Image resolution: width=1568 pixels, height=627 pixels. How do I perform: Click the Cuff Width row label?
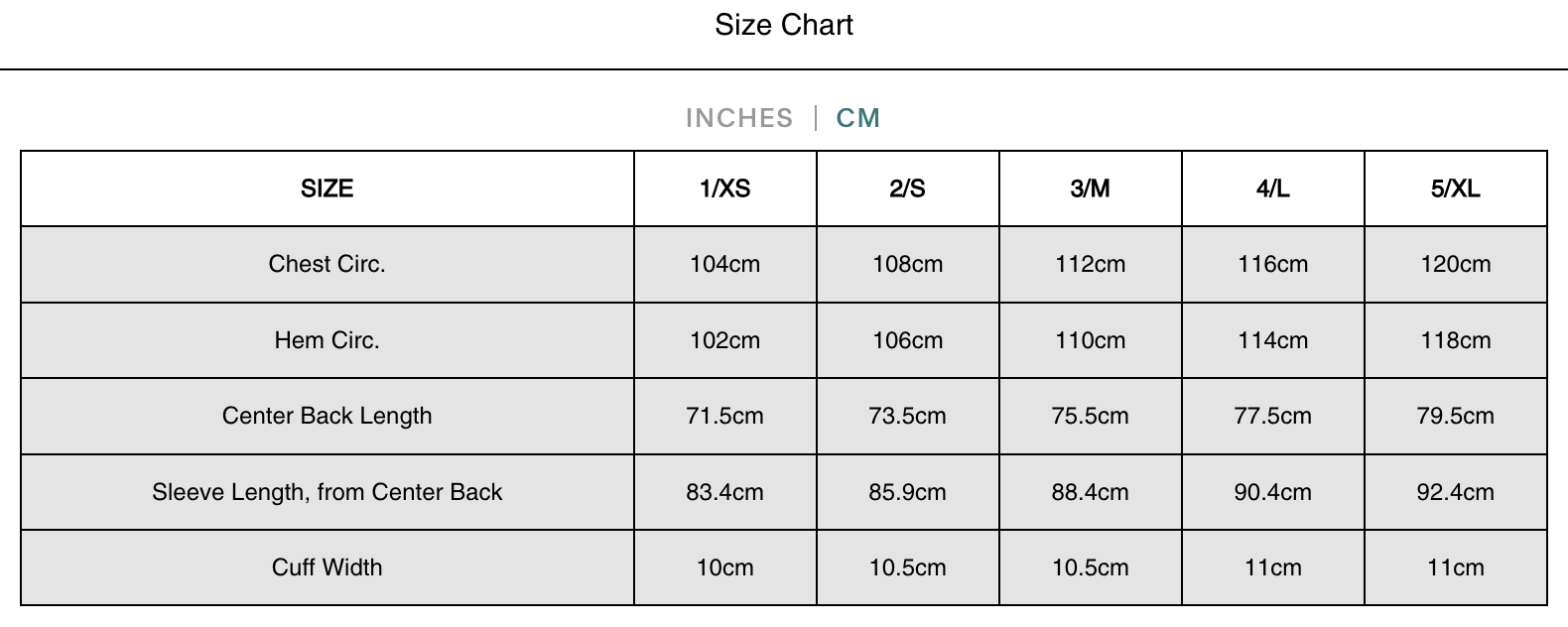point(327,567)
